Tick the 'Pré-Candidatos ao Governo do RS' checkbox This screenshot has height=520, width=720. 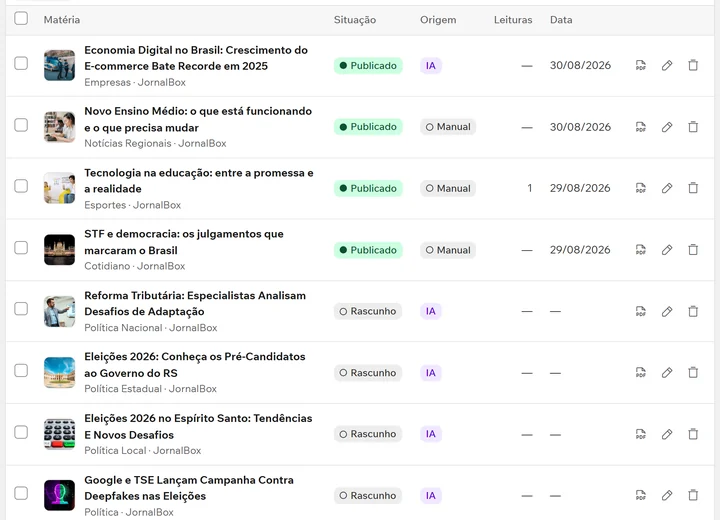(x=21, y=370)
